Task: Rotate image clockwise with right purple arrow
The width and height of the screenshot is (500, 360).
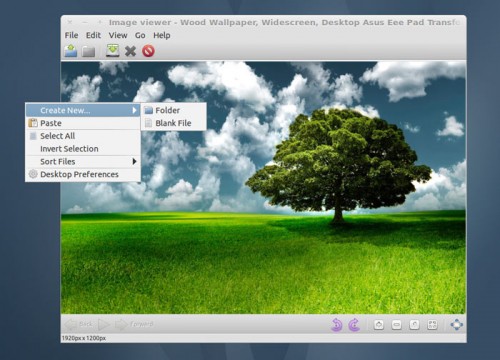Action: [354, 324]
